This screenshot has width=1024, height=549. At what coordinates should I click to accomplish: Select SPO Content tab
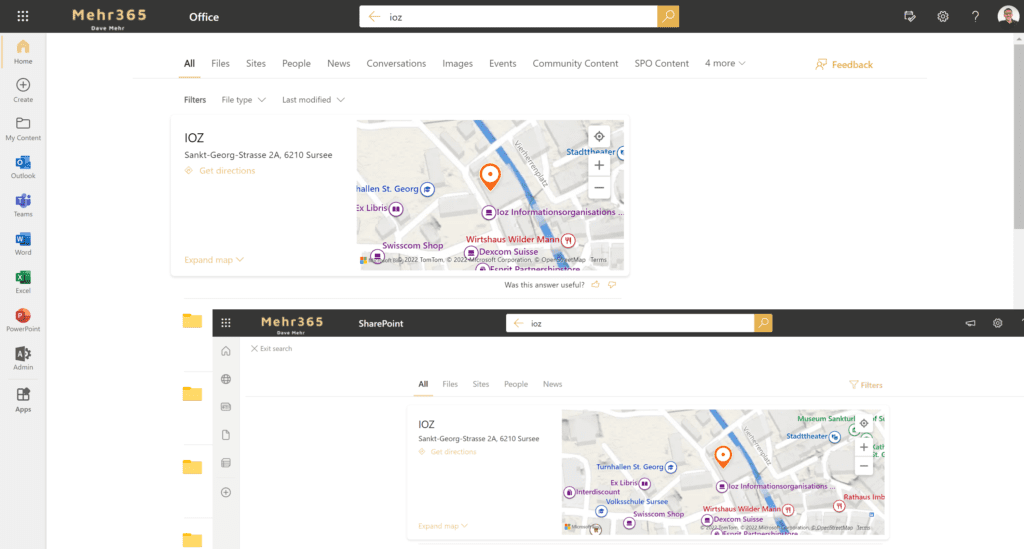tap(661, 63)
